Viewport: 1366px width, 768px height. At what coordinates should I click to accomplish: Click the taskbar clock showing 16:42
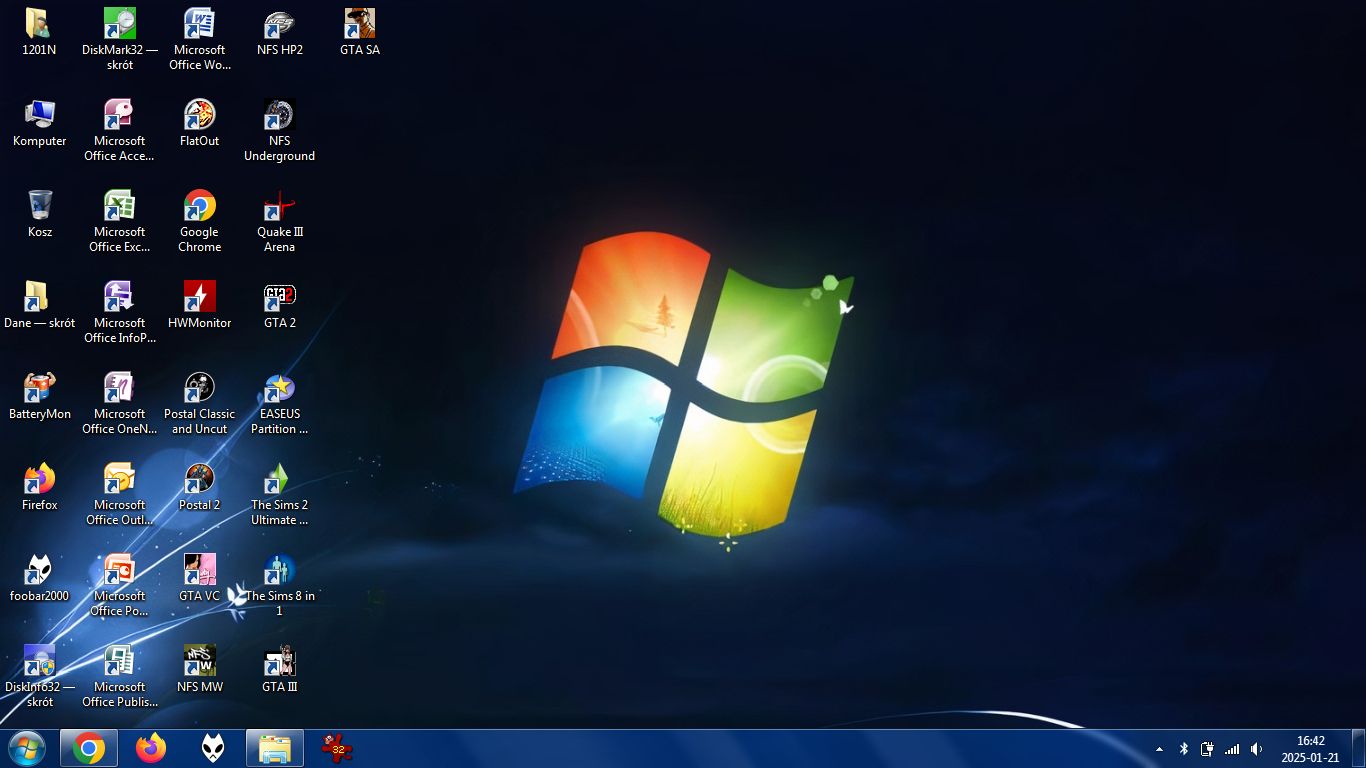[1310, 748]
